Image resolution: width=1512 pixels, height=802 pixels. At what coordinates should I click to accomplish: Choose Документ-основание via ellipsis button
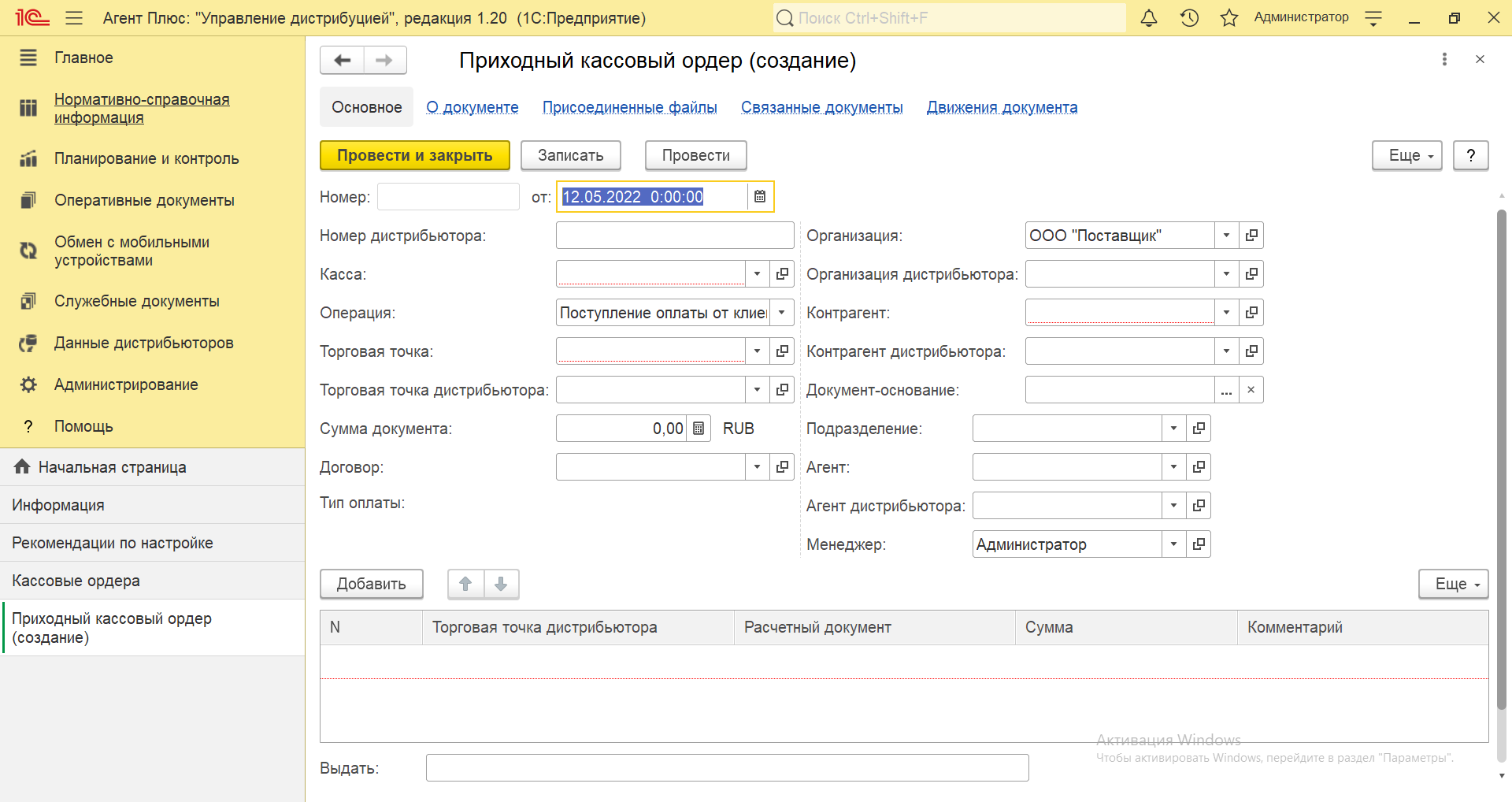1226,390
